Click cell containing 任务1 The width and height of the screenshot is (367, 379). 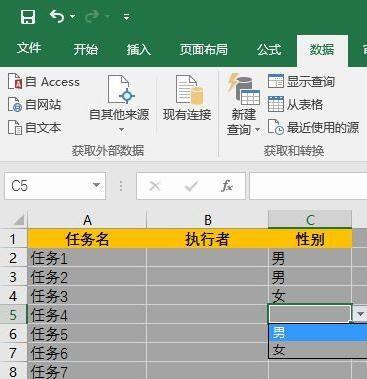pyautogui.click(x=87, y=258)
